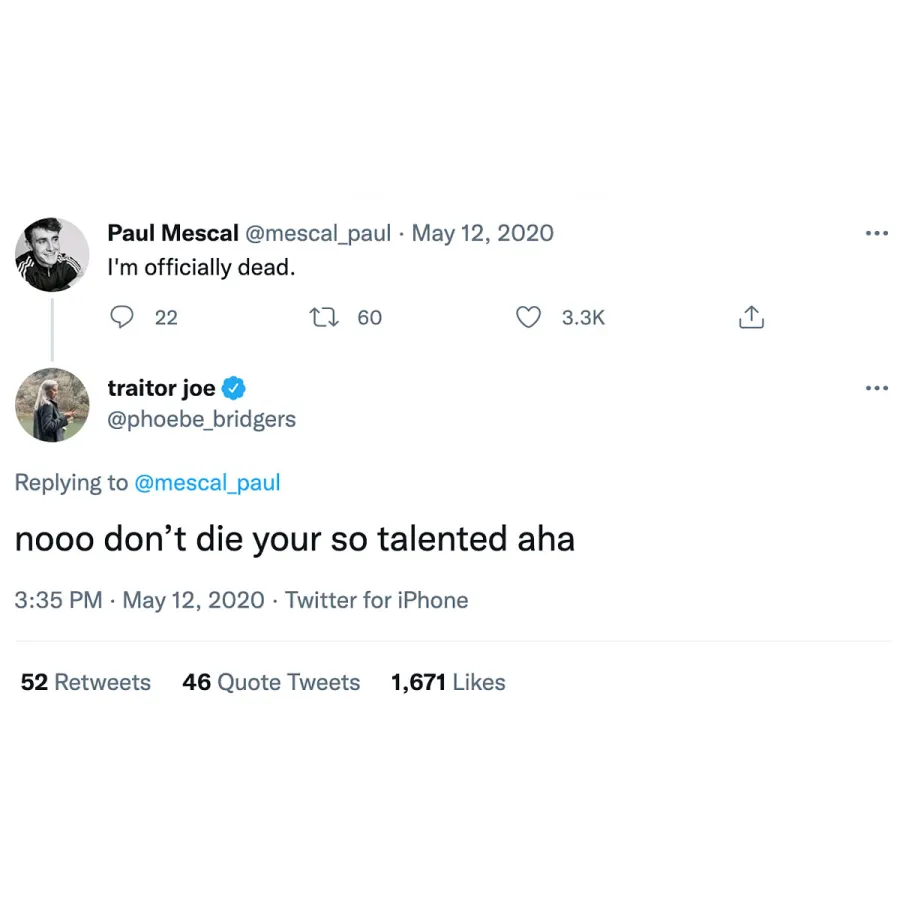Open the more options menu on Paul Mescal's tweet

tap(877, 232)
